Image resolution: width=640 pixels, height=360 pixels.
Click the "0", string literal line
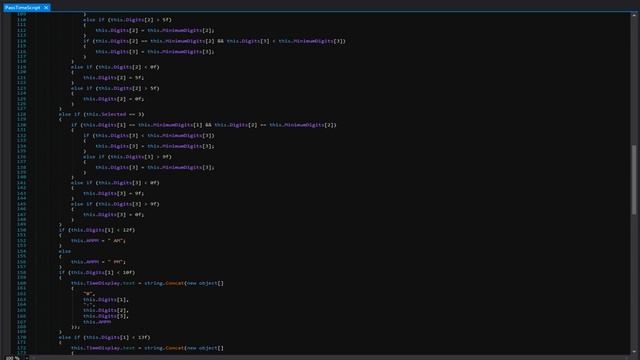[89, 294]
